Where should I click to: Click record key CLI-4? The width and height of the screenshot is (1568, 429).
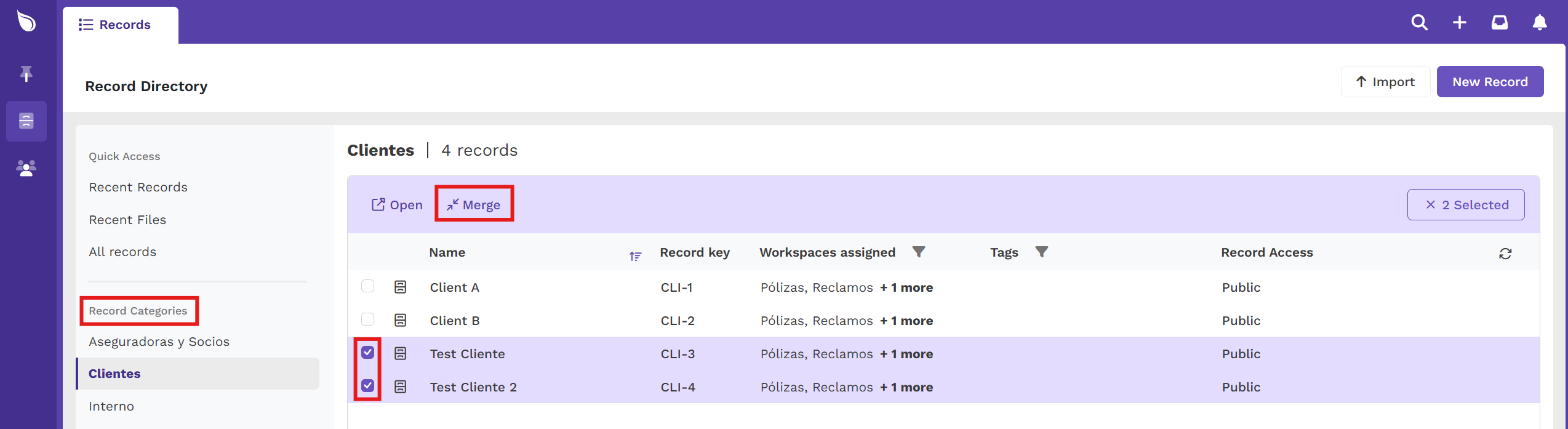(x=678, y=387)
